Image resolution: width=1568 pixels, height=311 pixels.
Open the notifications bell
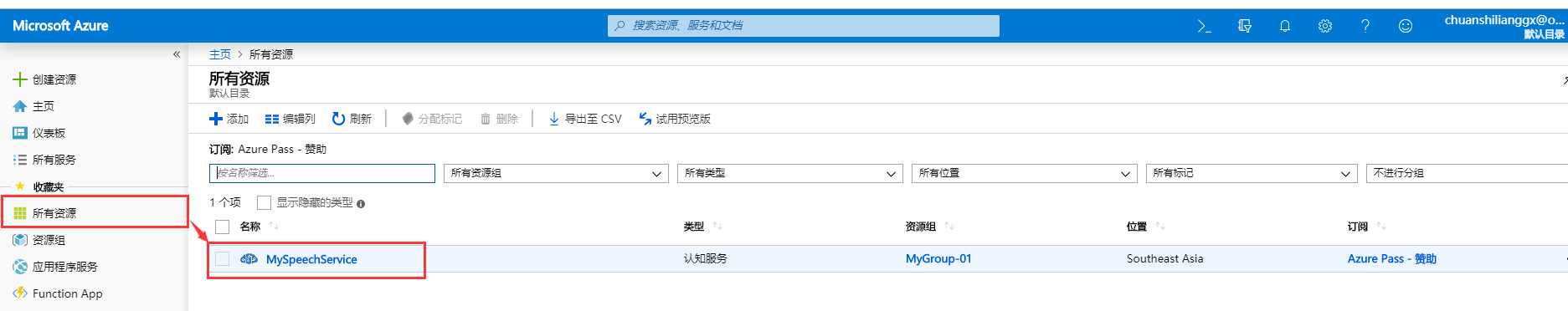tap(1285, 26)
